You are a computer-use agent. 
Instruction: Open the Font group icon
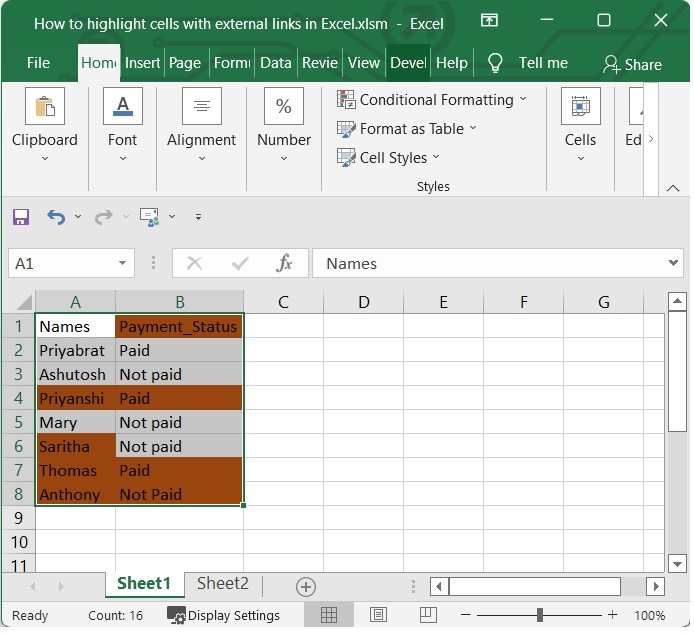pyautogui.click(x=122, y=106)
